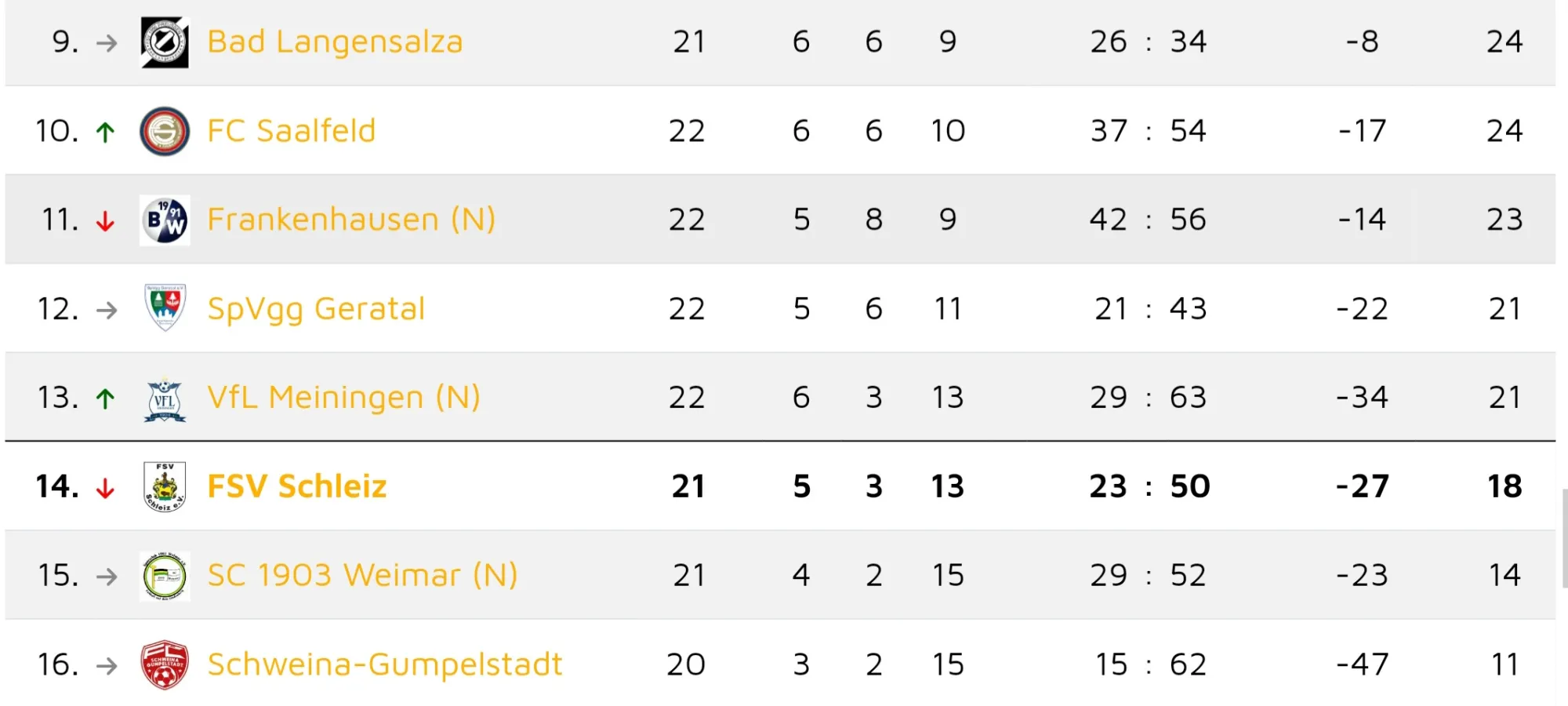Open the Bad Langensalza team link
Screen dimensions: 1568x706
(335, 42)
